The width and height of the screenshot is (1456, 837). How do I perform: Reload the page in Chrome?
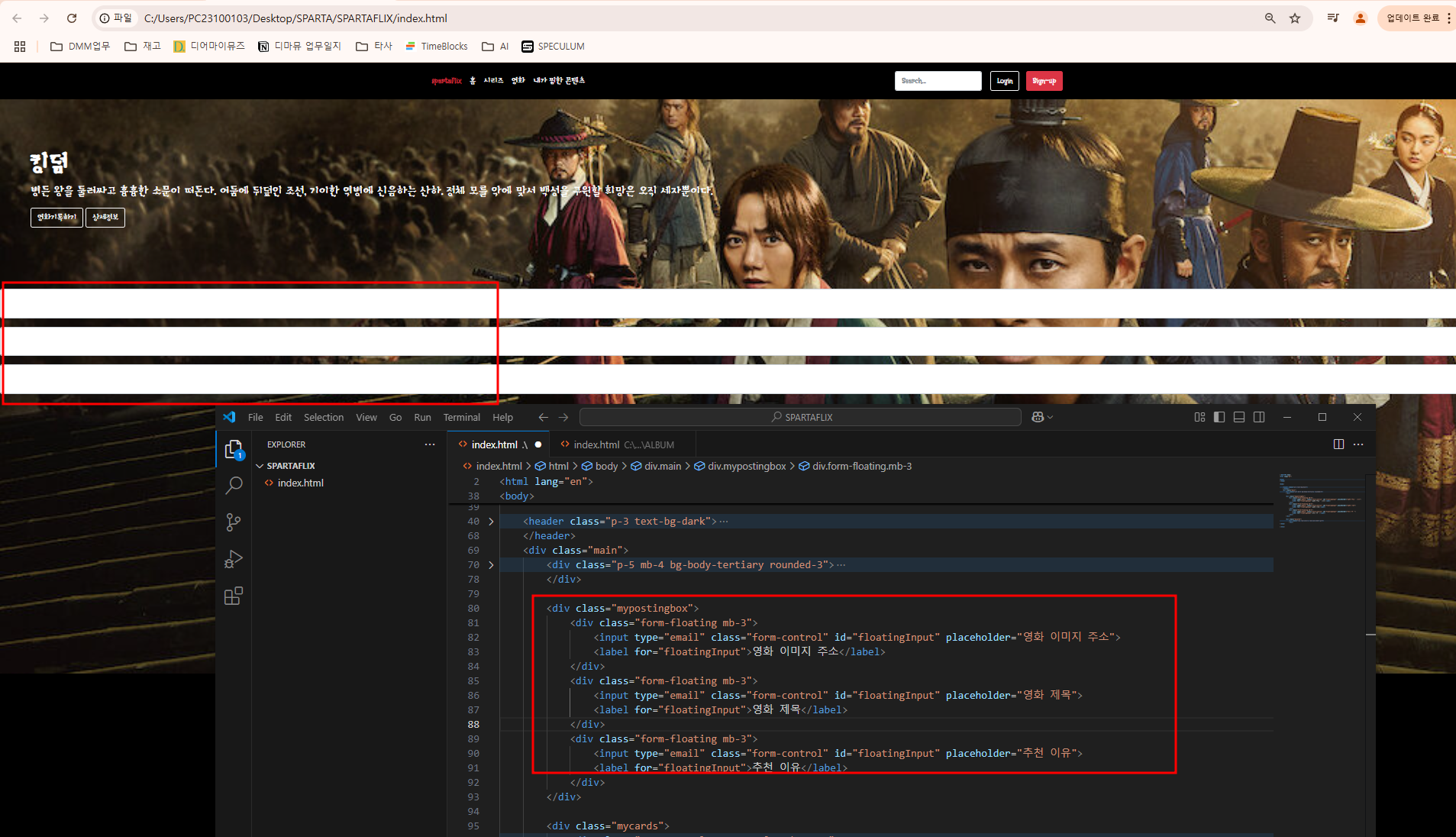72,18
